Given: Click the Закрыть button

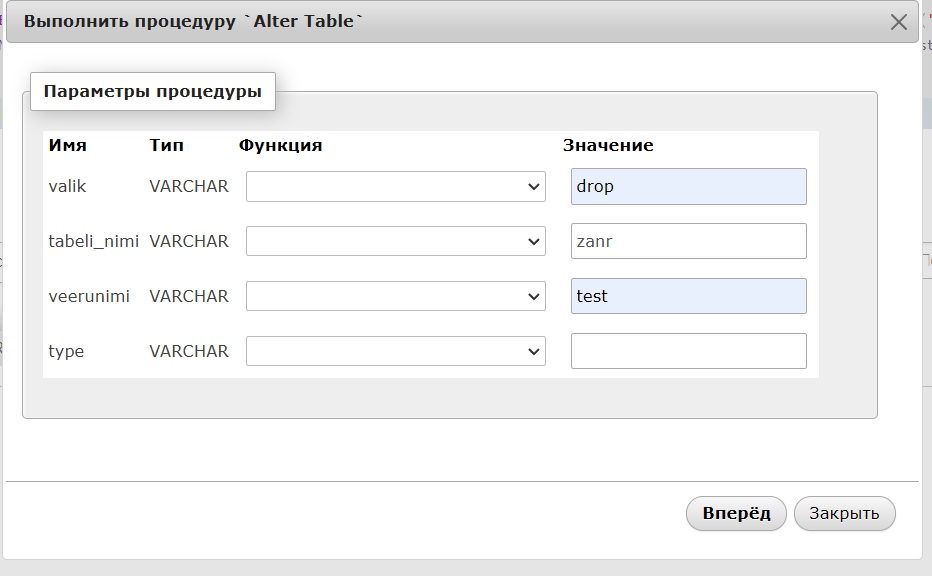Looking at the screenshot, I should (x=844, y=514).
